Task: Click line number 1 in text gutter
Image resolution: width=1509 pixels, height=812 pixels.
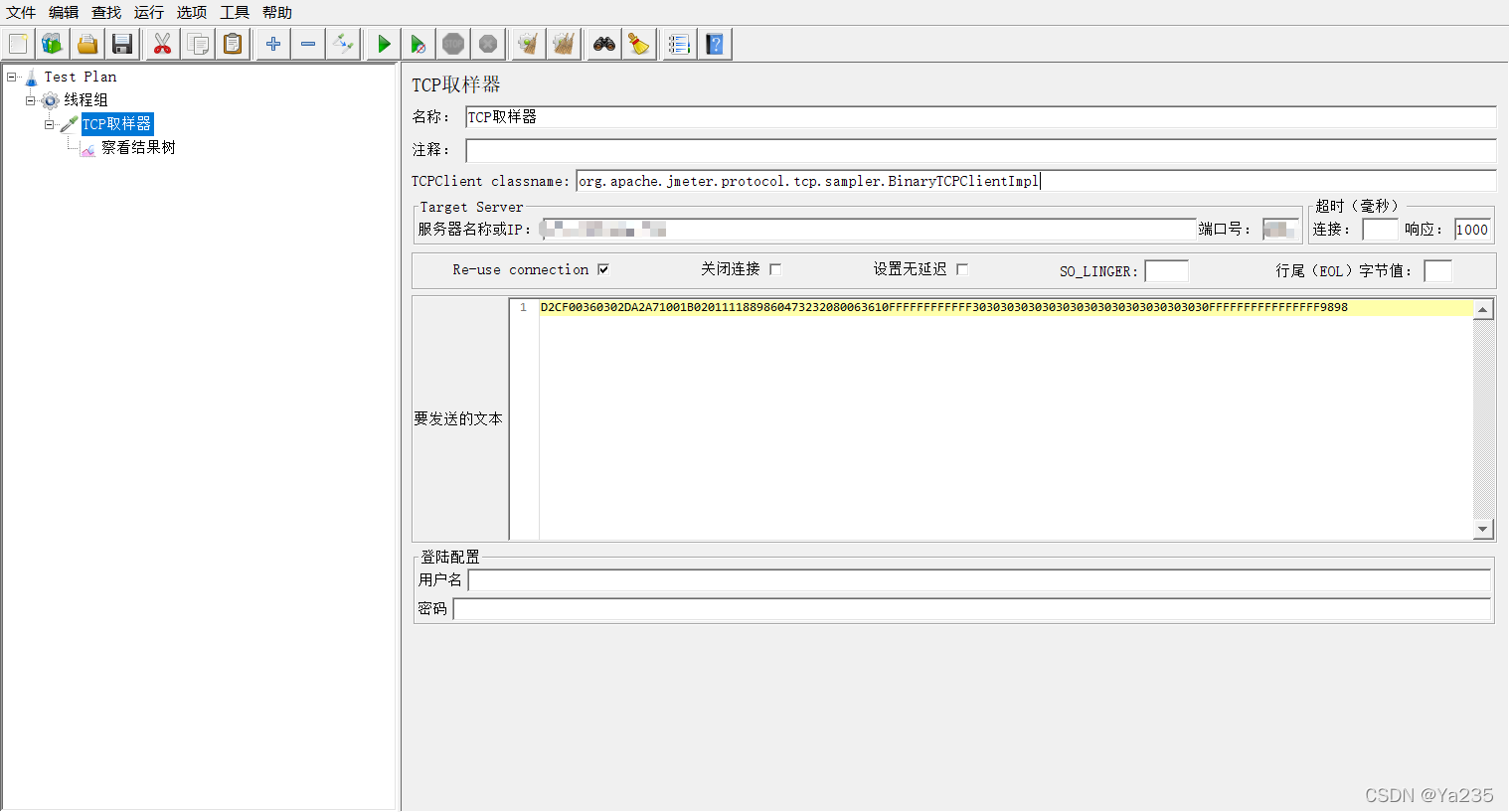Action: click(x=523, y=308)
